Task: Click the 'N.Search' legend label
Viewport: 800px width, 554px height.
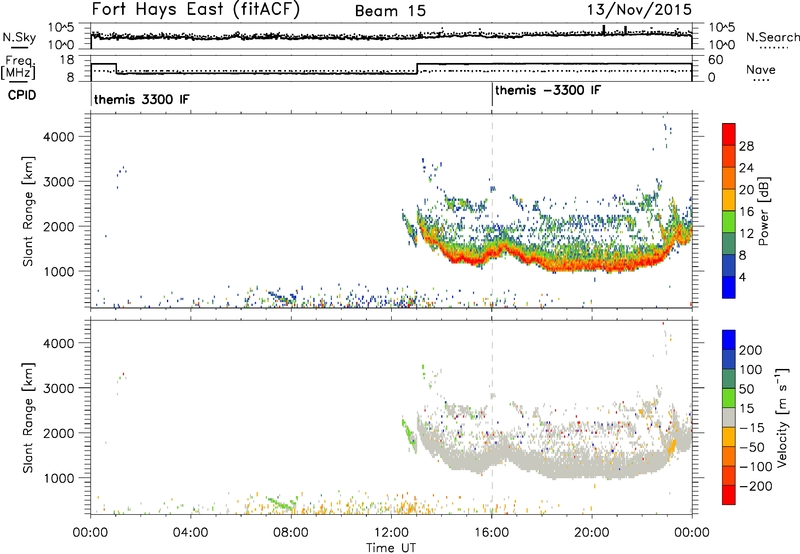Action: pyautogui.click(x=773, y=37)
